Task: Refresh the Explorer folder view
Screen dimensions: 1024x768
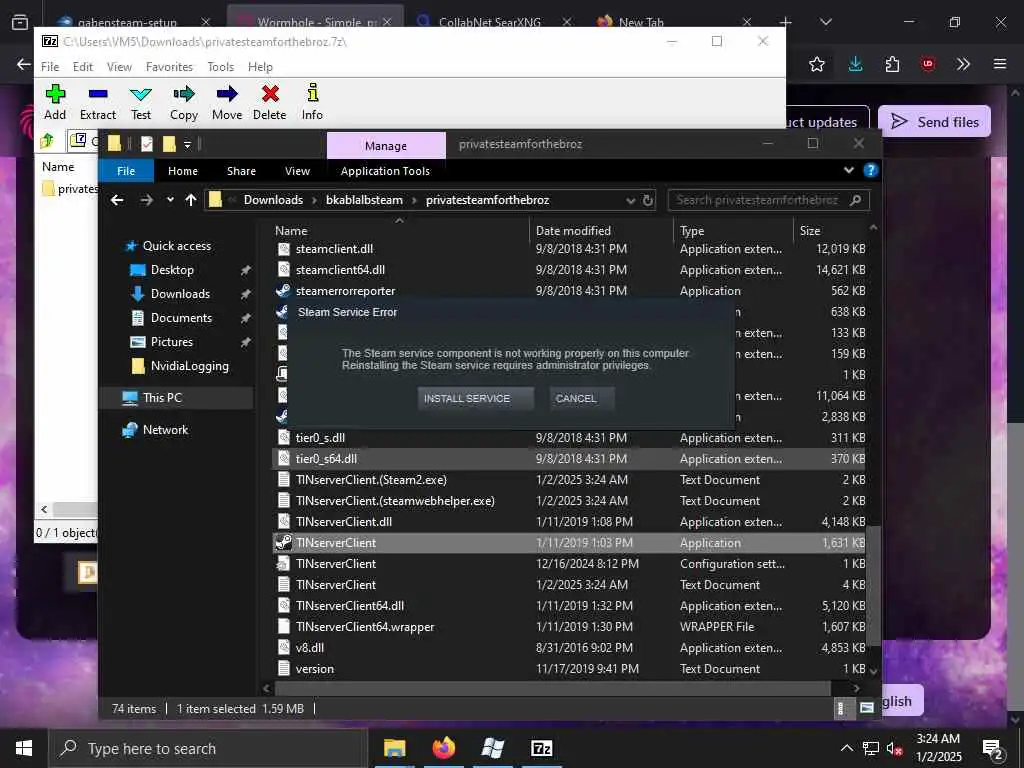Action: point(648,200)
